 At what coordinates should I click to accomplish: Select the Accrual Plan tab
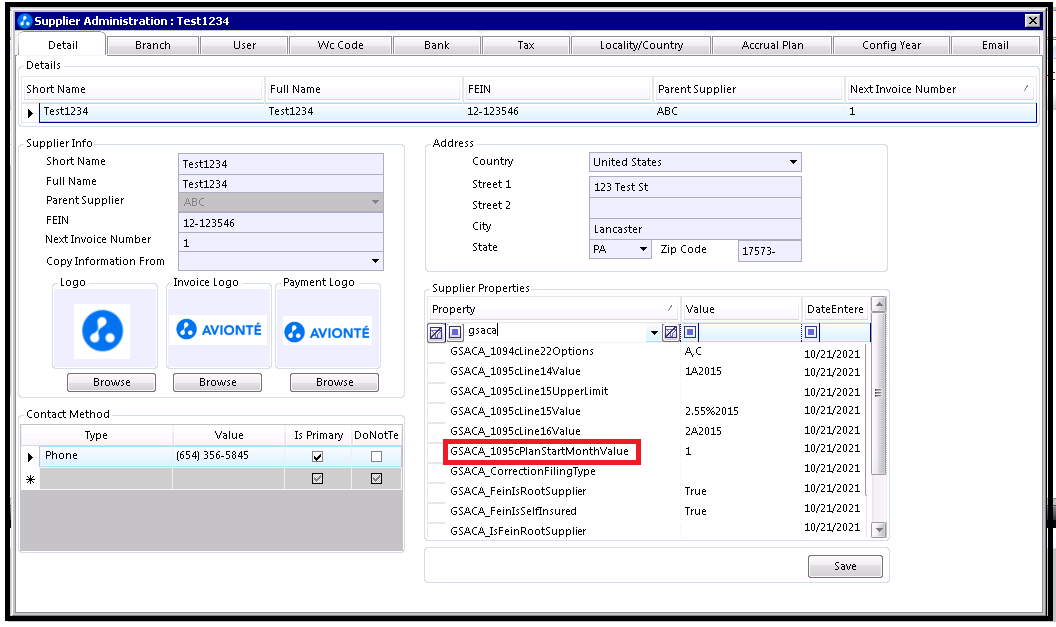point(772,45)
